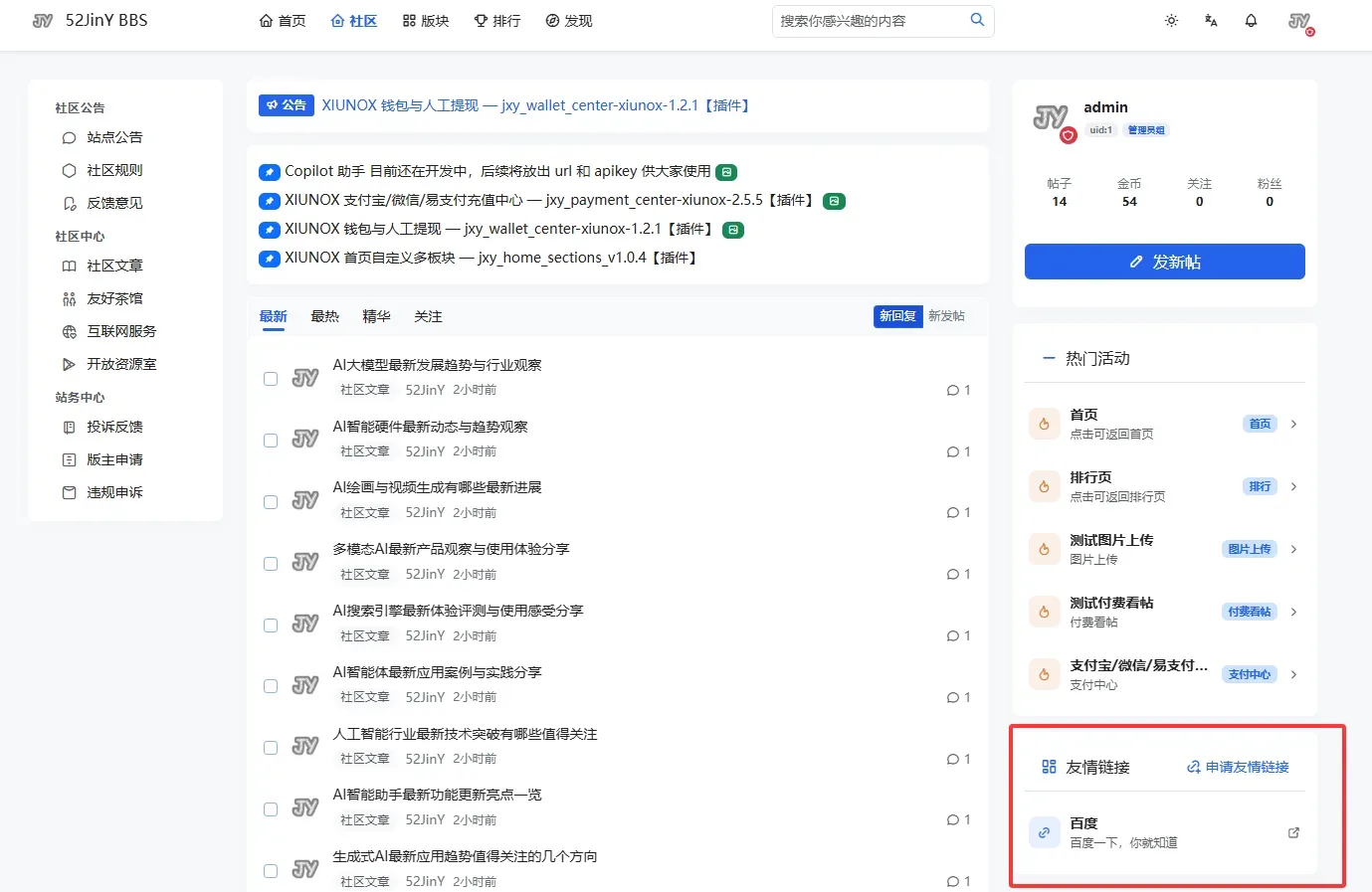
Task: Check the box for 多模态AI最新产品观察 post
Action: (x=271, y=563)
